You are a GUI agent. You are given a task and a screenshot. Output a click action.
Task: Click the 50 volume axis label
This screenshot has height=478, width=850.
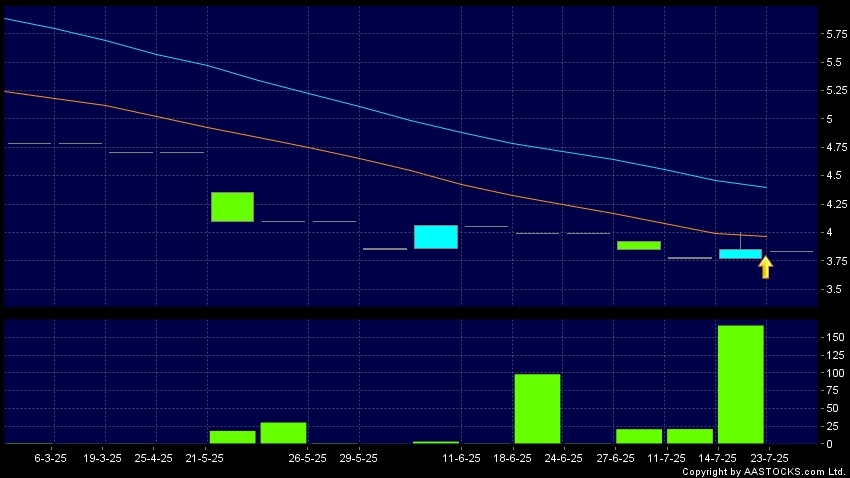[832, 409]
